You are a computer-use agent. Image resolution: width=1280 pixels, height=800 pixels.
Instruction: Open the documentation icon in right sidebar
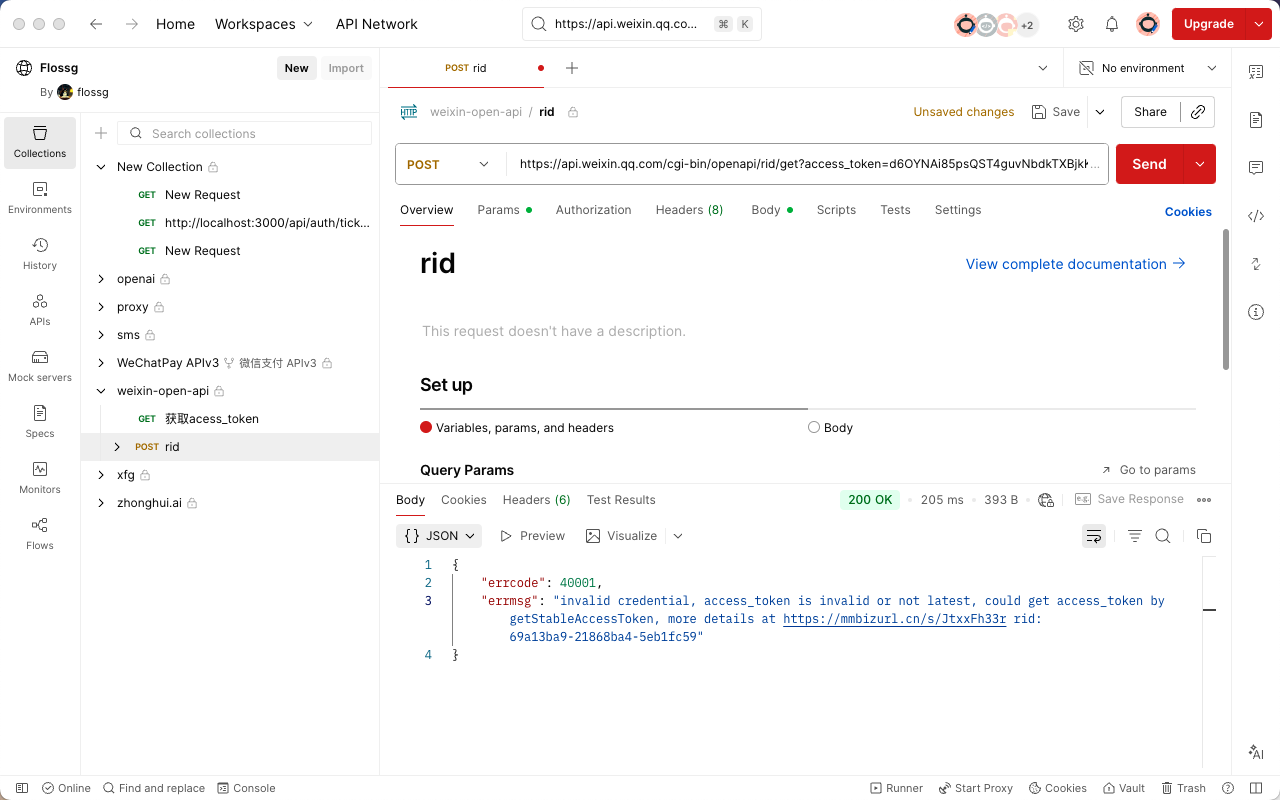point(1256,120)
